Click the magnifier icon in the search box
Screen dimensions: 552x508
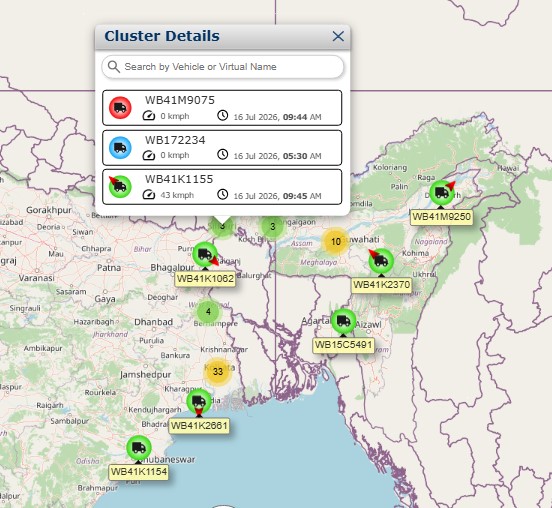(114, 67)
